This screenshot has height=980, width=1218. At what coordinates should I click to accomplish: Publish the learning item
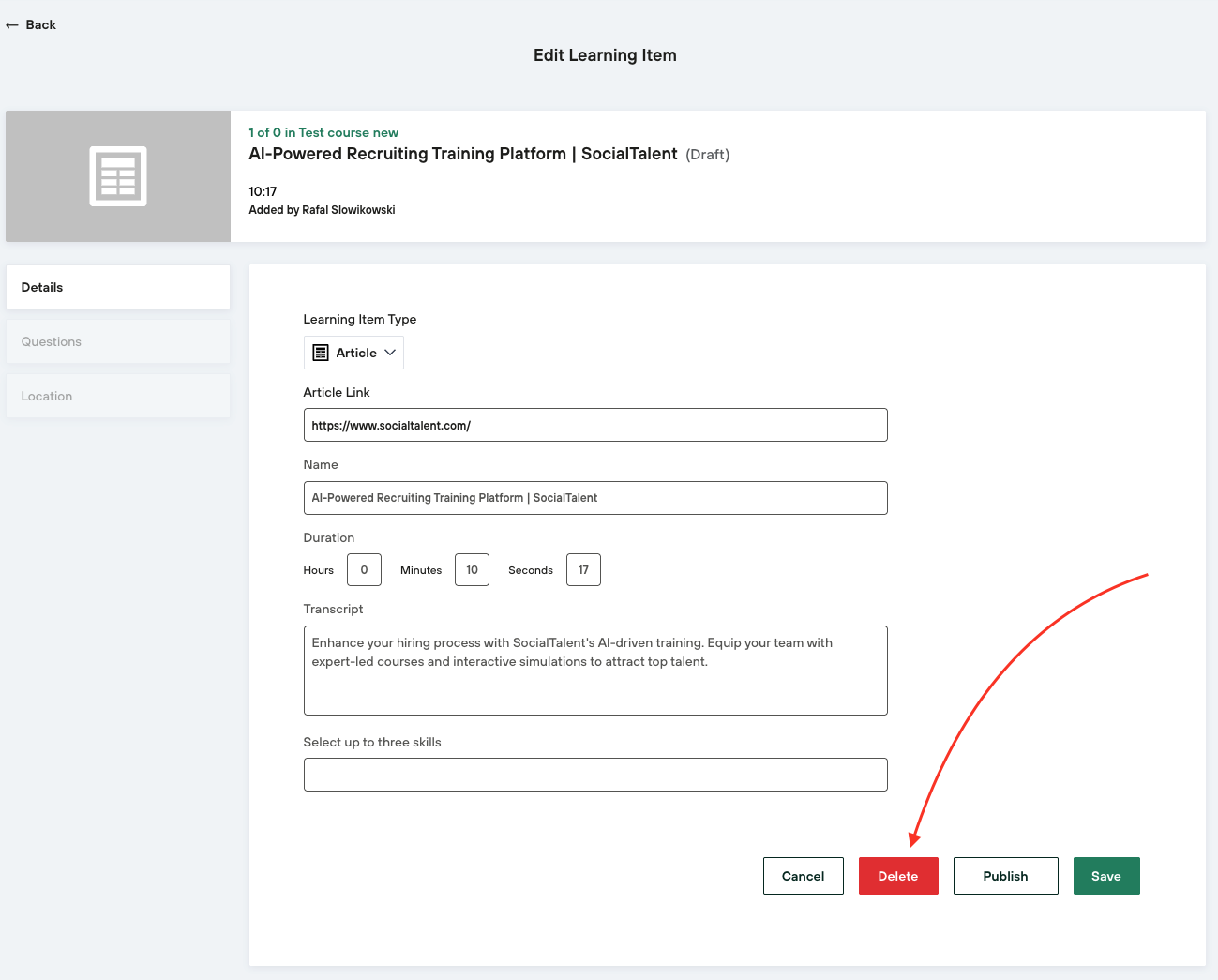[1005, 876]
